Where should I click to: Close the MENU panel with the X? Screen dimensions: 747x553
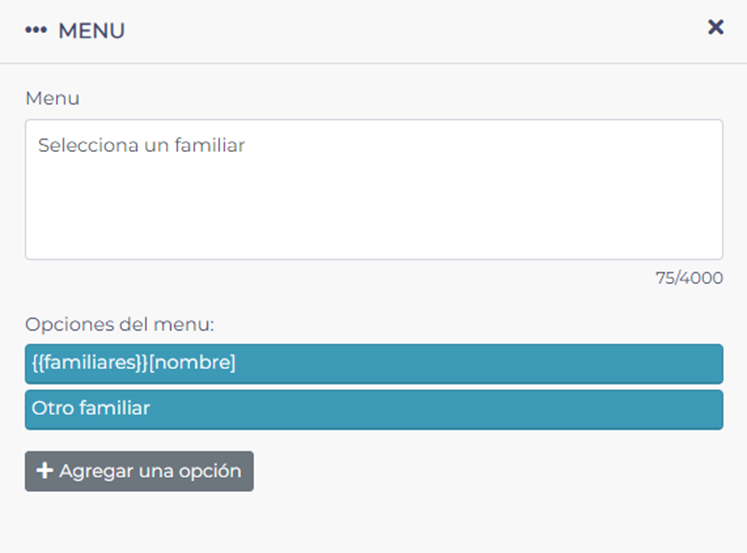click(x=715, y=28)
